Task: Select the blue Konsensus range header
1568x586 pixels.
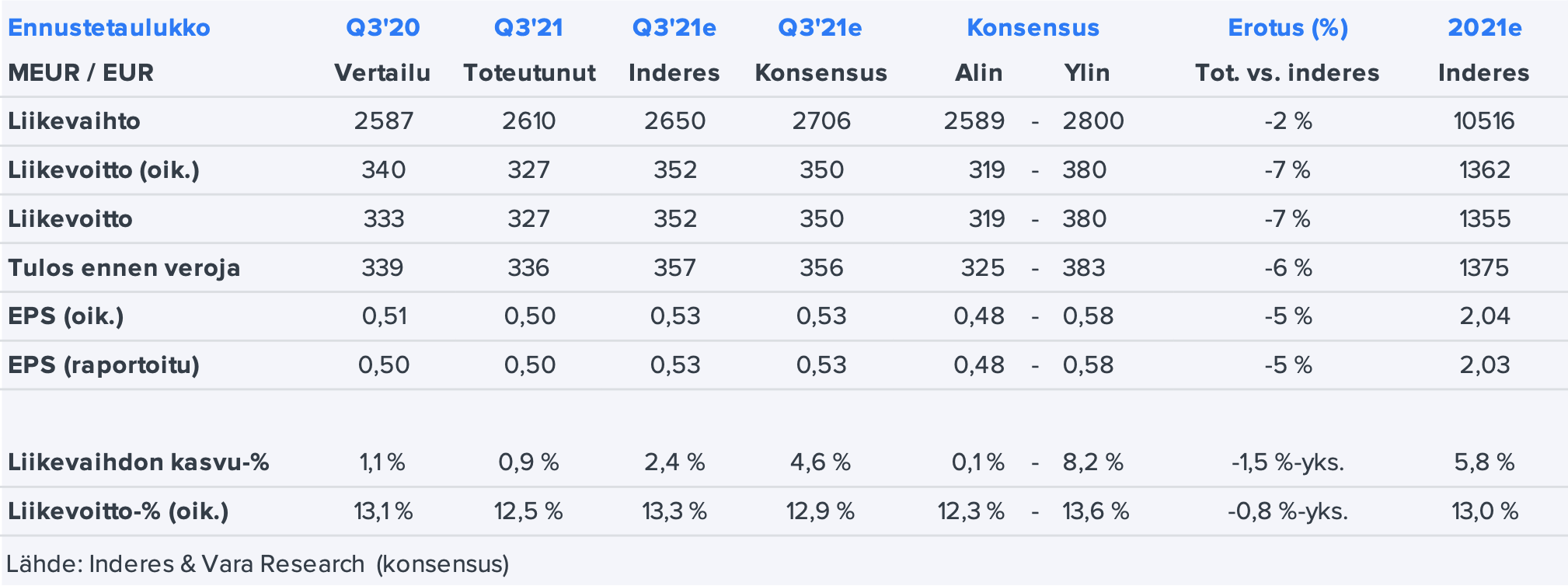Action: coord(1033,28)
